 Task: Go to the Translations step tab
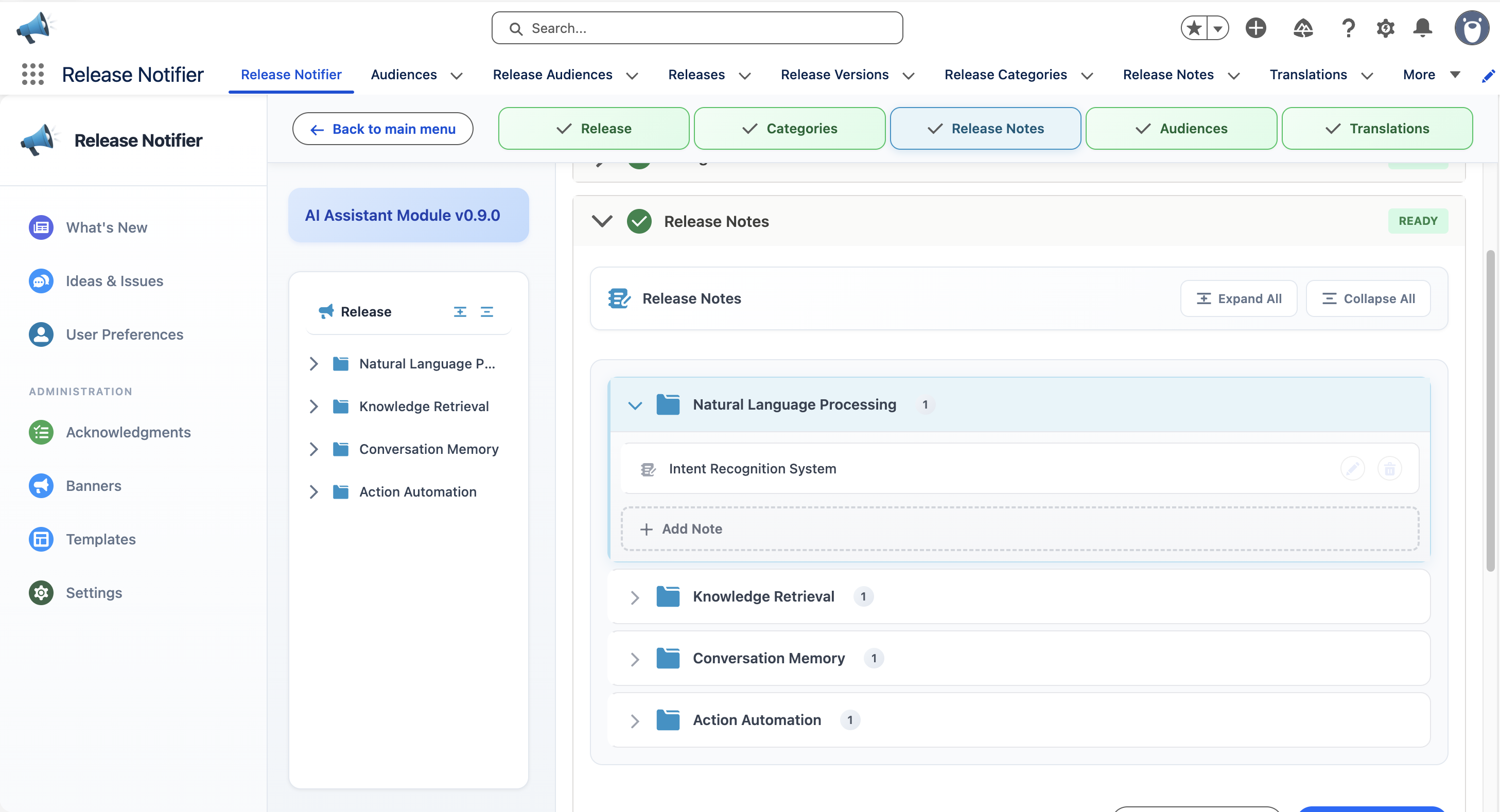[x=1377, y=129]
